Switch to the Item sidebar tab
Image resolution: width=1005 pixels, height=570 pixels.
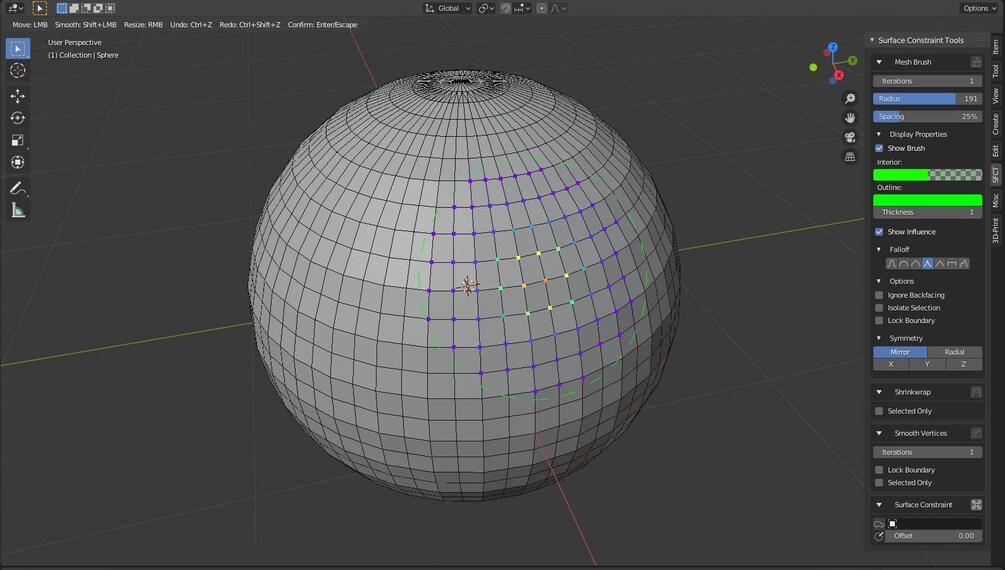995,46
